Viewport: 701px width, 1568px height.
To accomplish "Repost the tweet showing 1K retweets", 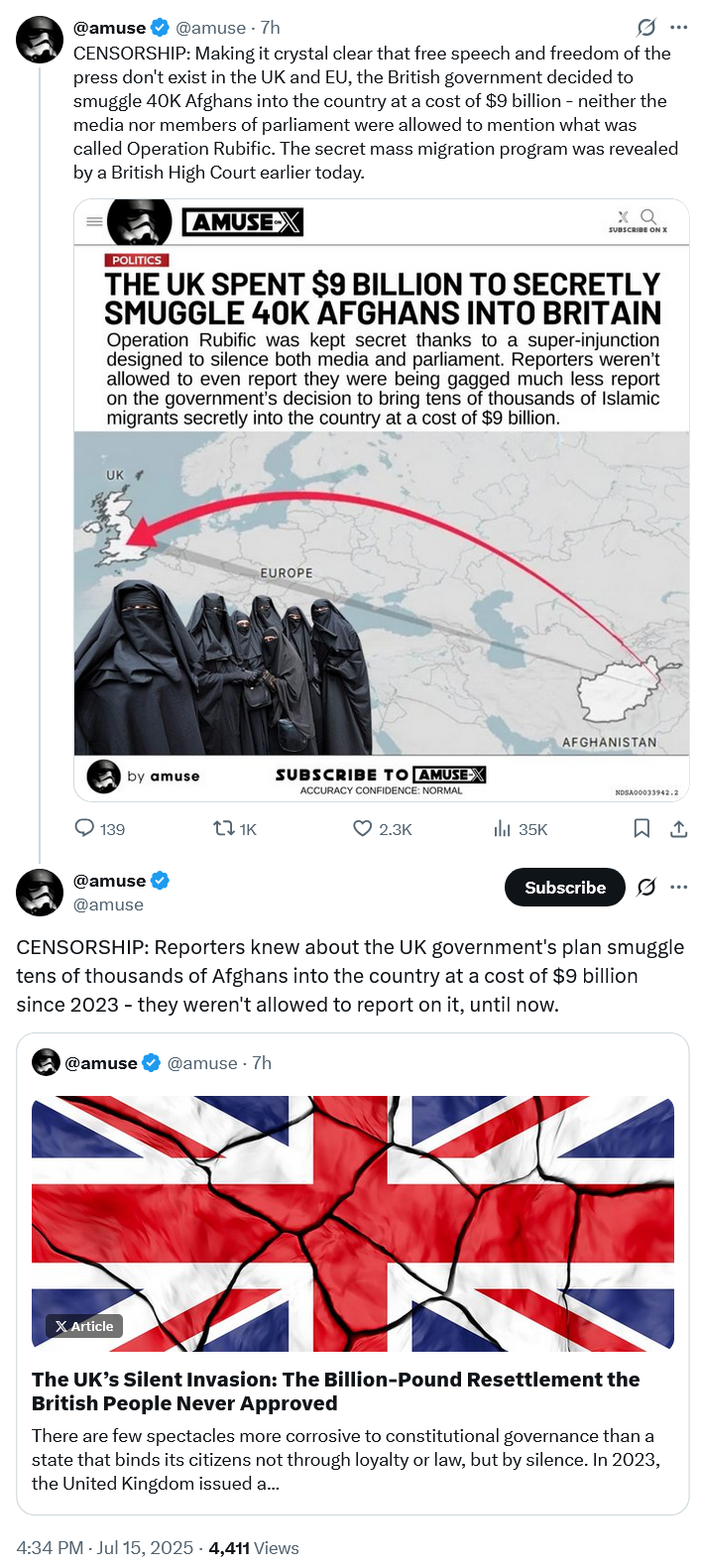I will [235, 829].
